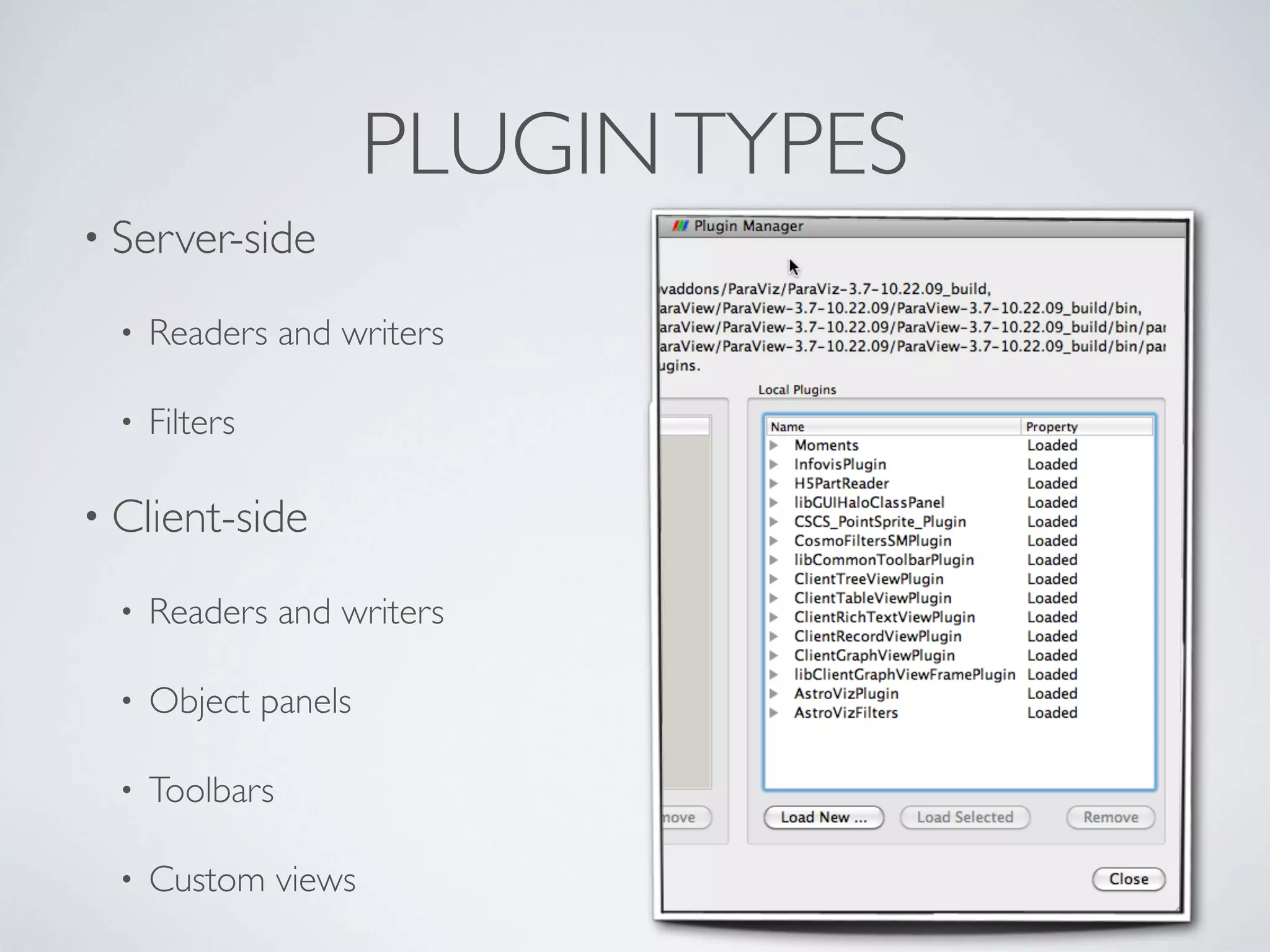Select the libClientGraphViewFramePlugin name
Screen dimensions: 1270x952
click(905, 674)
